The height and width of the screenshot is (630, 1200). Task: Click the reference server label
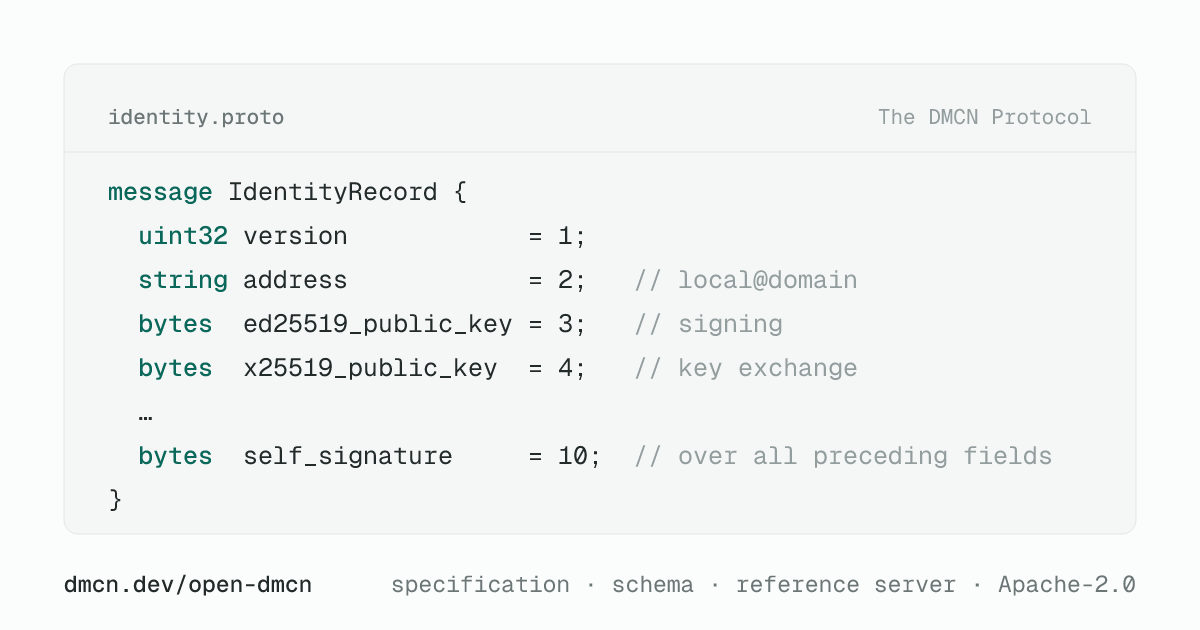tap(846, 585)
